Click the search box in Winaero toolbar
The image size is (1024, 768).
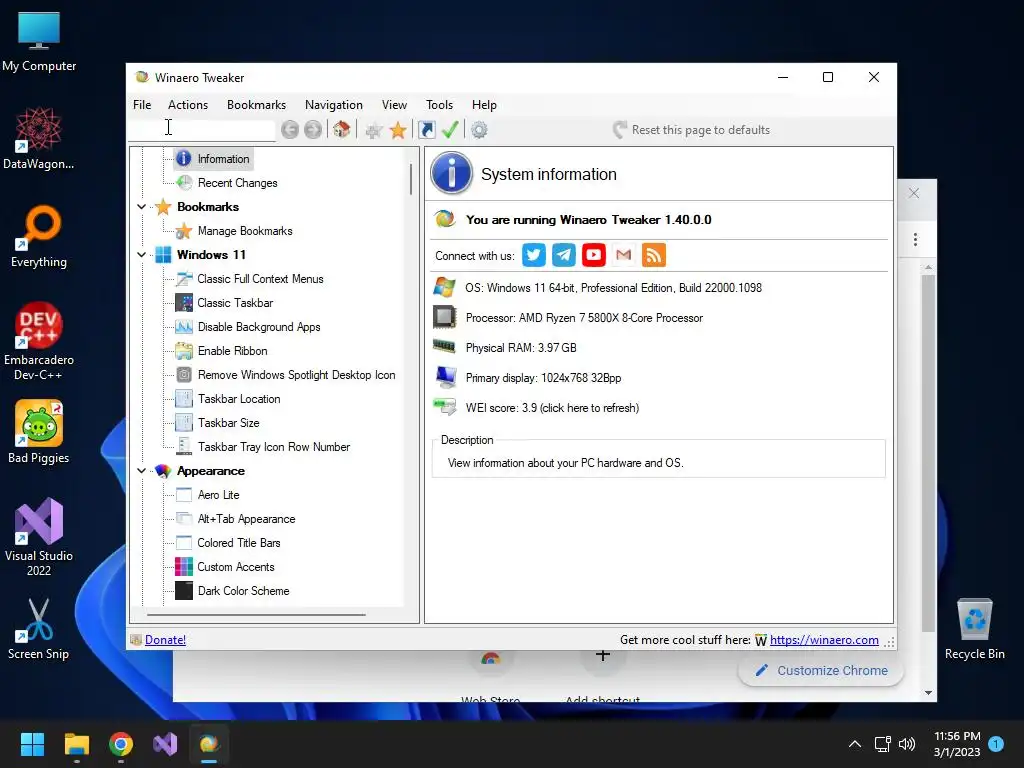click(202, 129)
